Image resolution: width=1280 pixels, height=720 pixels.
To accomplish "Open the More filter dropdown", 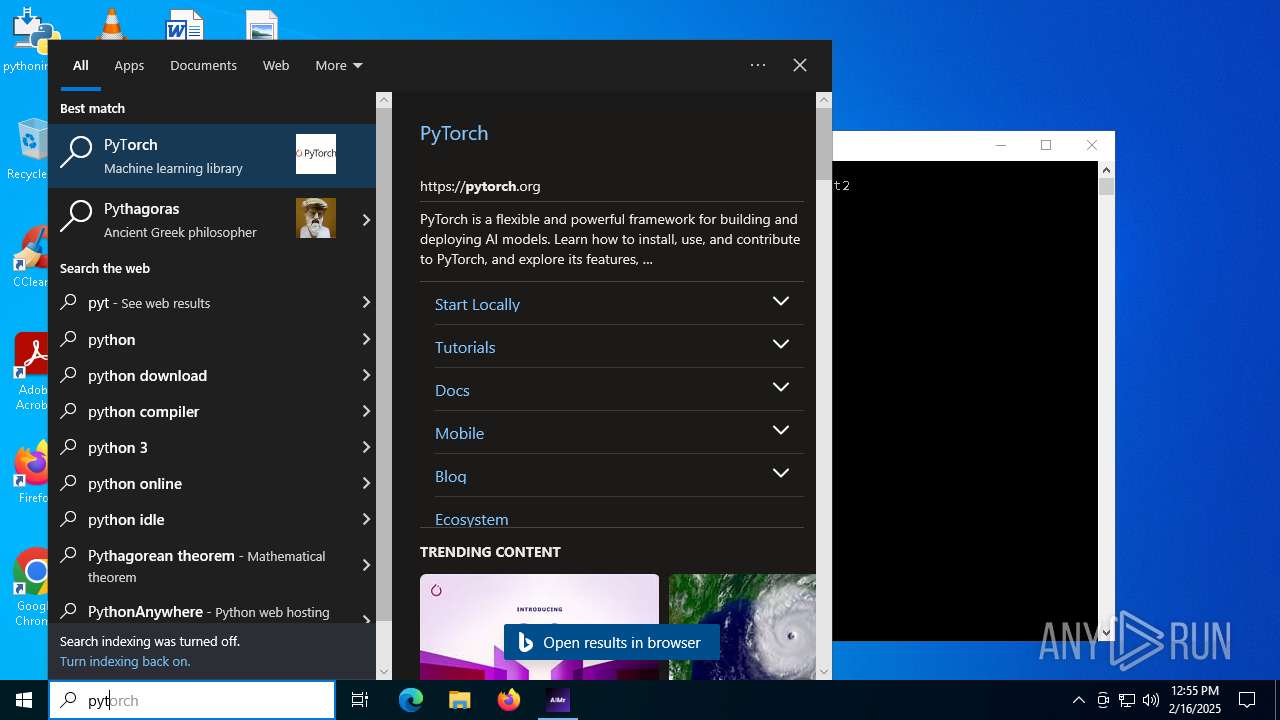I will pos(339,65).
